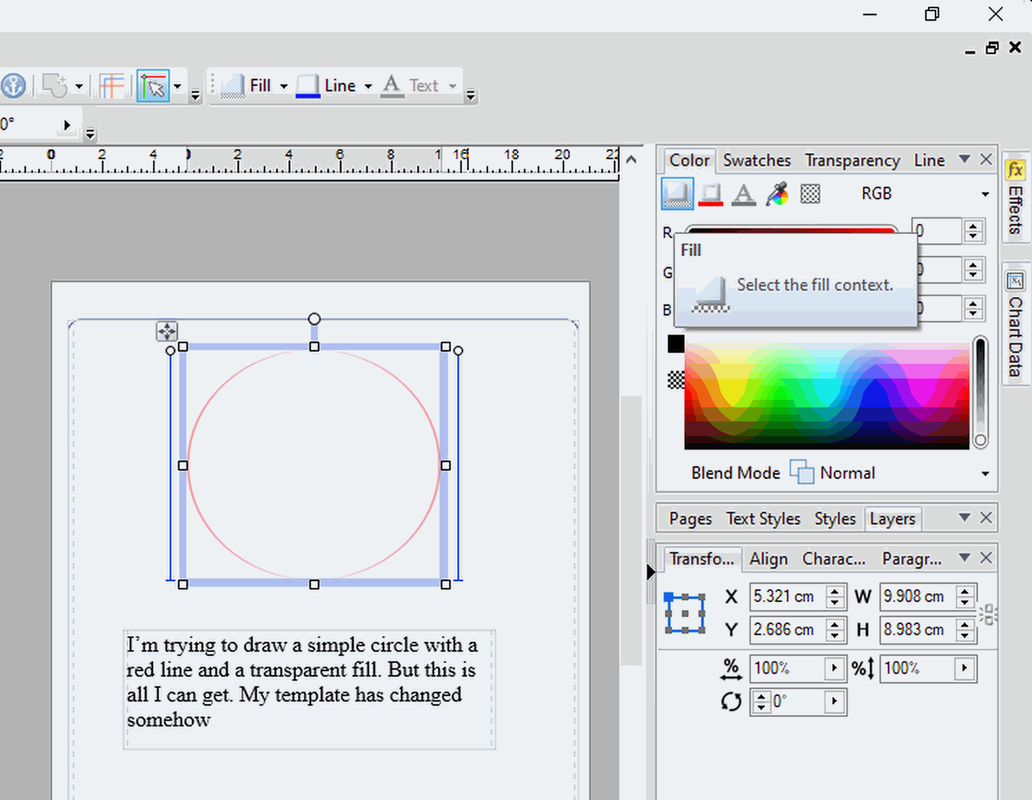Open the Line dropdown arrow in toolbar
This screenshot has height=800, width=1032.
(x=368, y=86)
